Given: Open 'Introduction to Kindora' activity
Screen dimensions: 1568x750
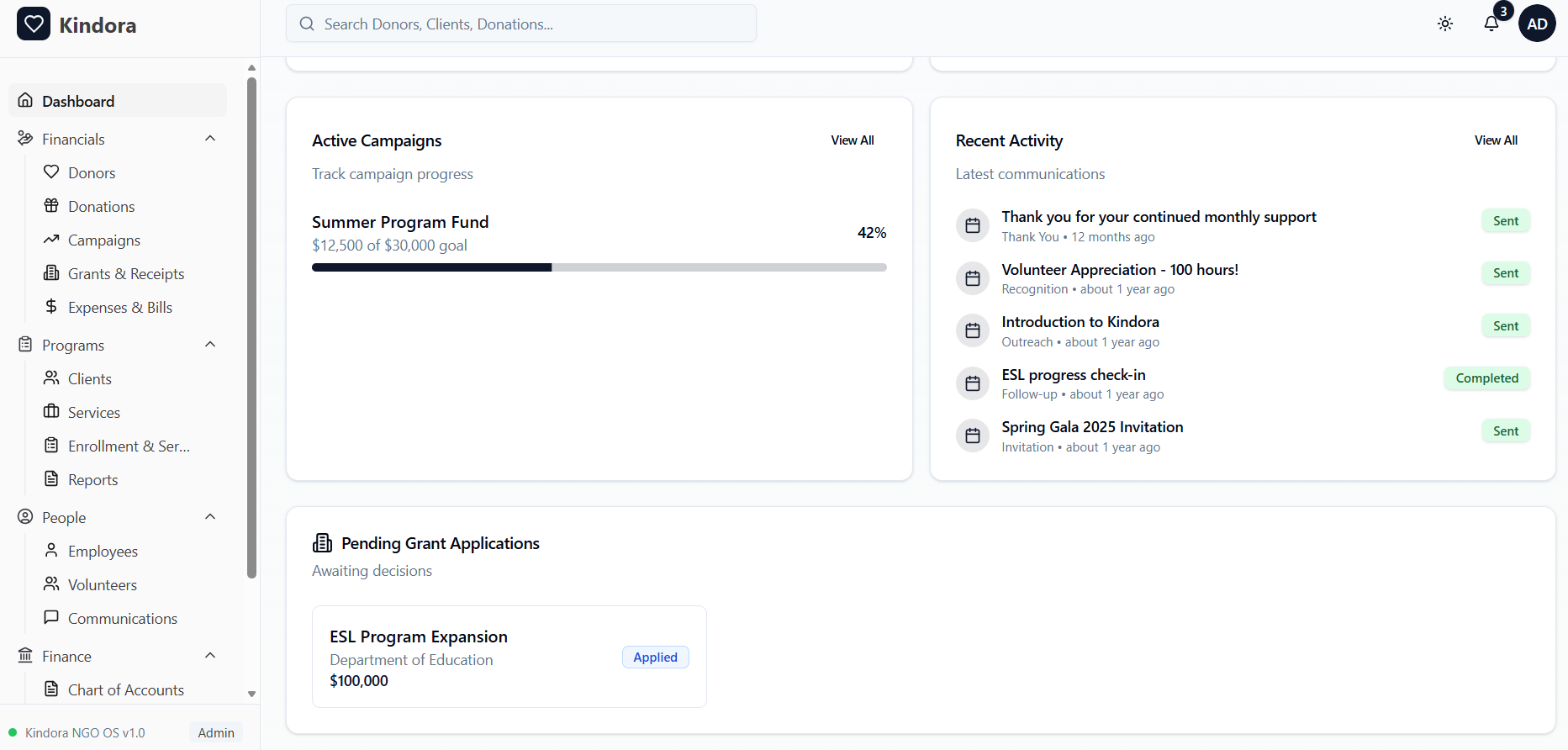Looking at the screenshot, I should [1080, 322].
